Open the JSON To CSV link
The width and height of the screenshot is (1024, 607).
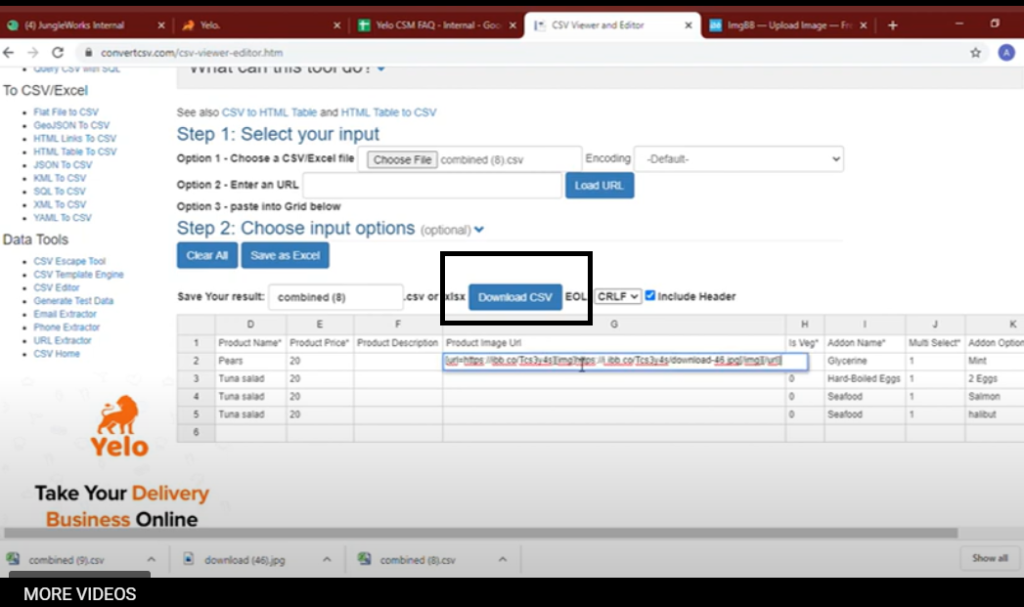62,165
